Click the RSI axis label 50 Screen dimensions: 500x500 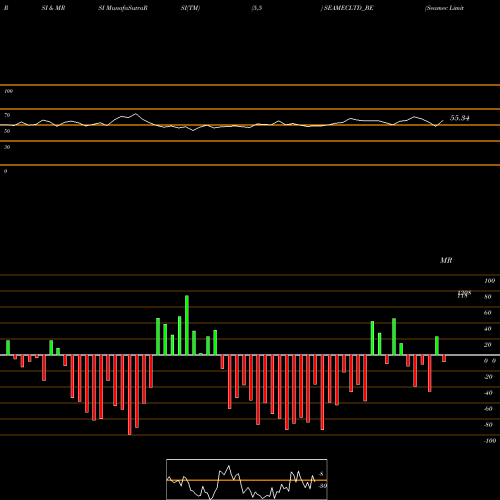tap(7, 131)
